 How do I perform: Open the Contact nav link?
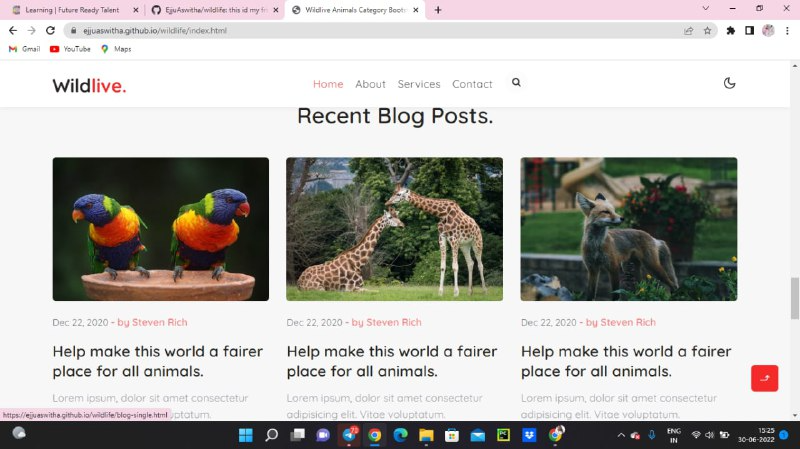click(x=472, y=84)
